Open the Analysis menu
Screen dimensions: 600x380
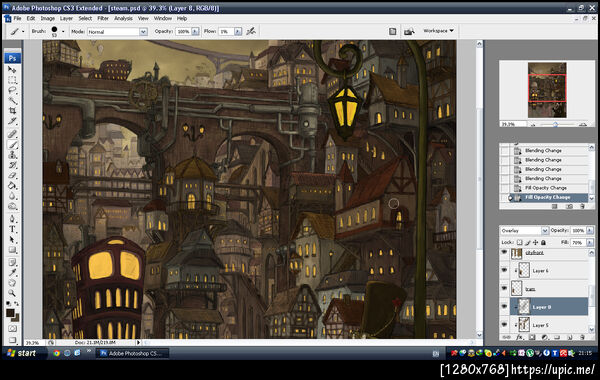click(x=123, y=18)
